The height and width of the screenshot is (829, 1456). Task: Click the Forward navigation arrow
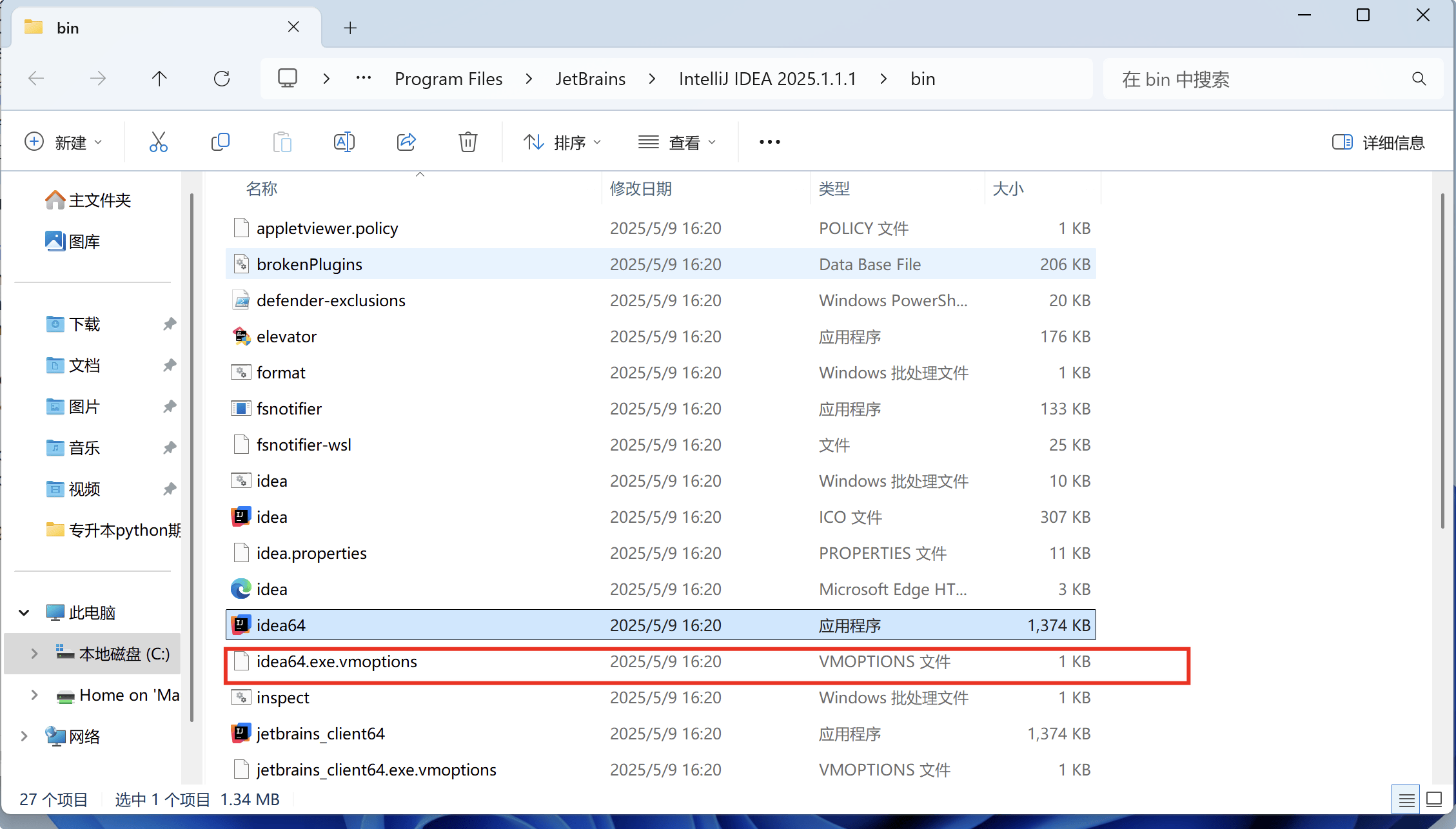point(98,79)
